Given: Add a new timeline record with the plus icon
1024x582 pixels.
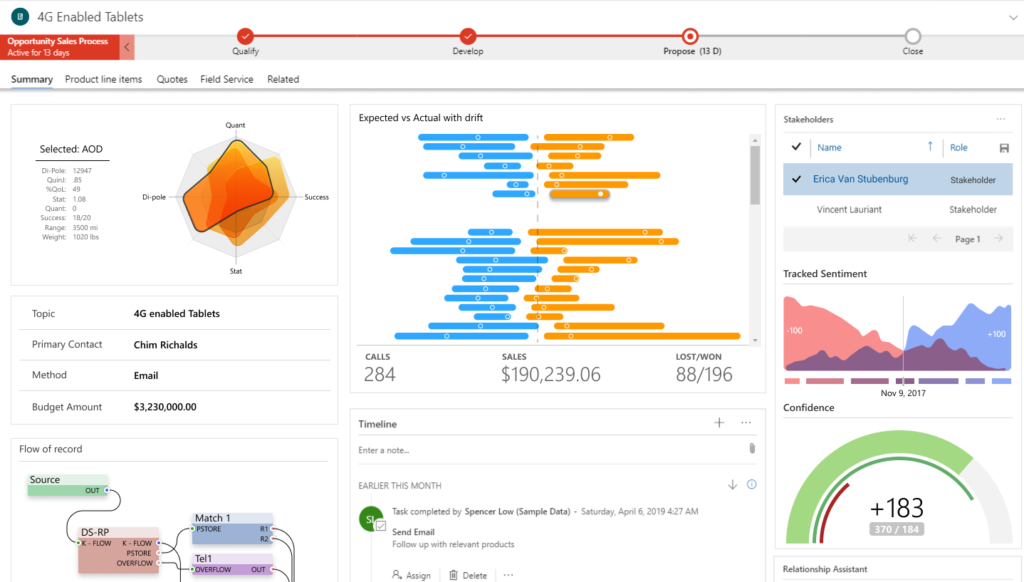Looking at the screenshot, I should (x=719, y=423).
